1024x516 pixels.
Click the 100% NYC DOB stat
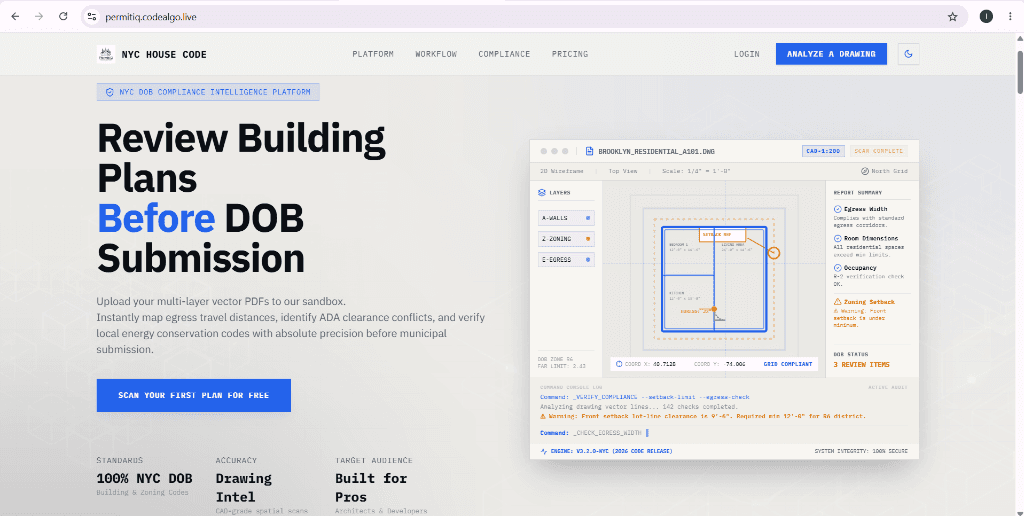143,478
